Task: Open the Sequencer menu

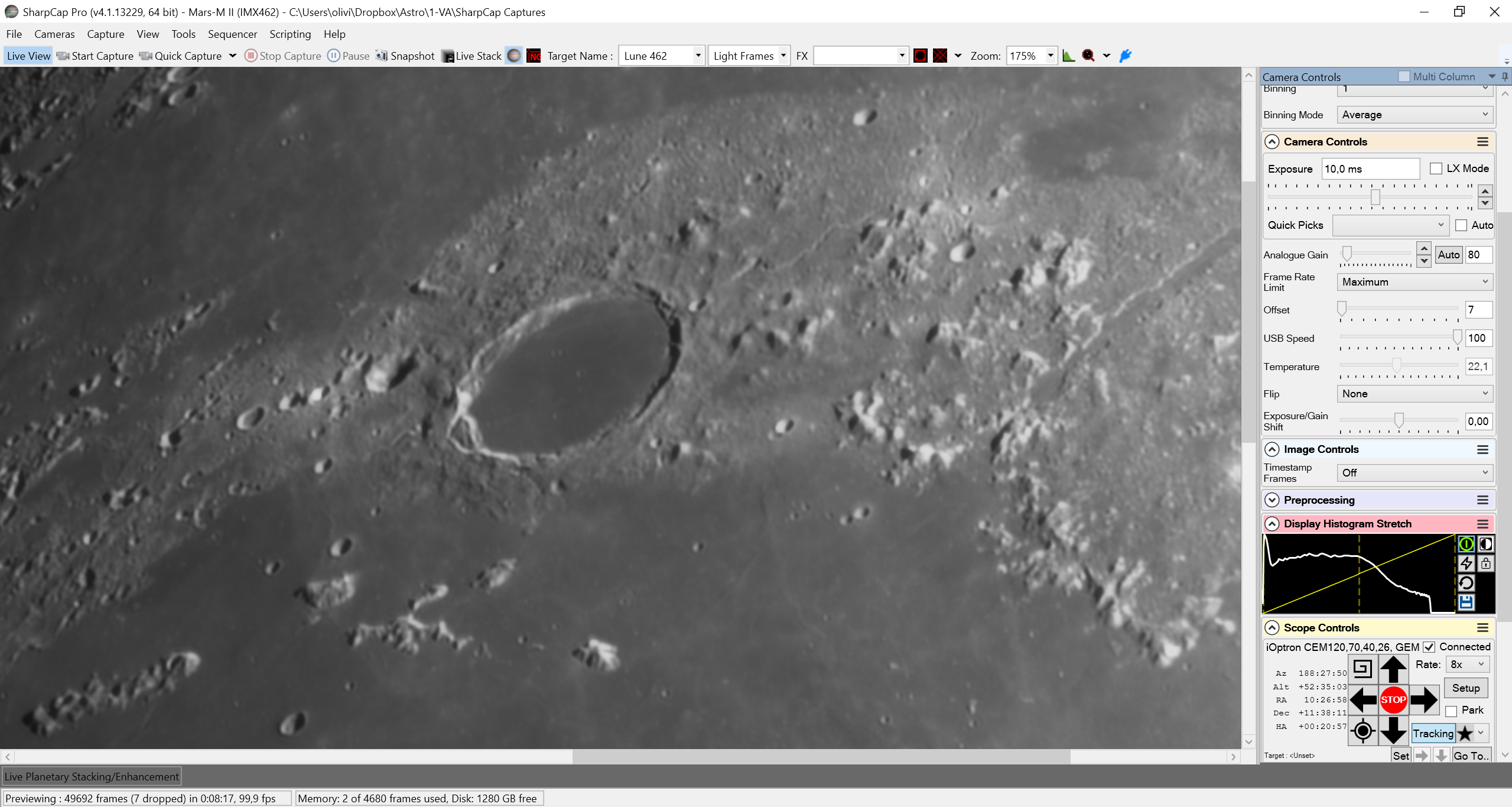Action: tap(232, 34)
